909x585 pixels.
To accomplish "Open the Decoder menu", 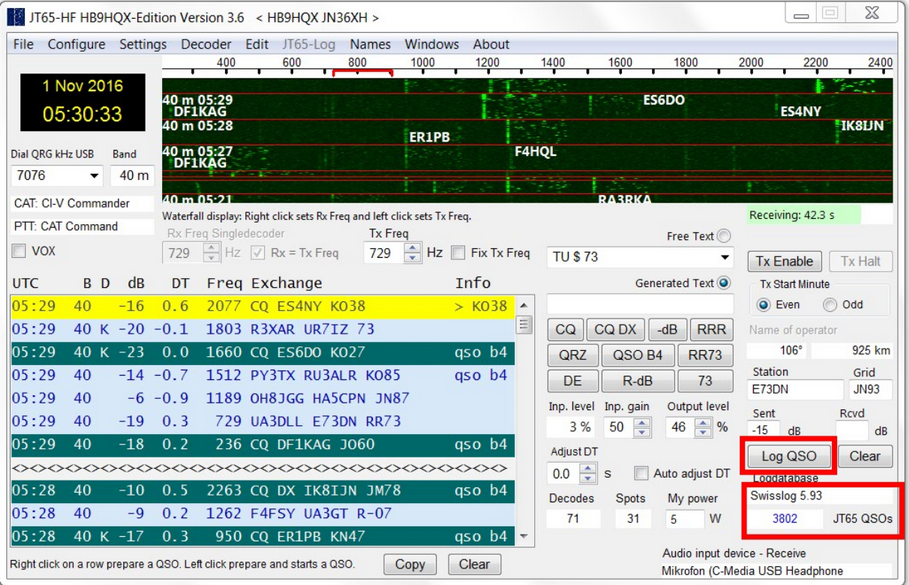I will (206, 44).
